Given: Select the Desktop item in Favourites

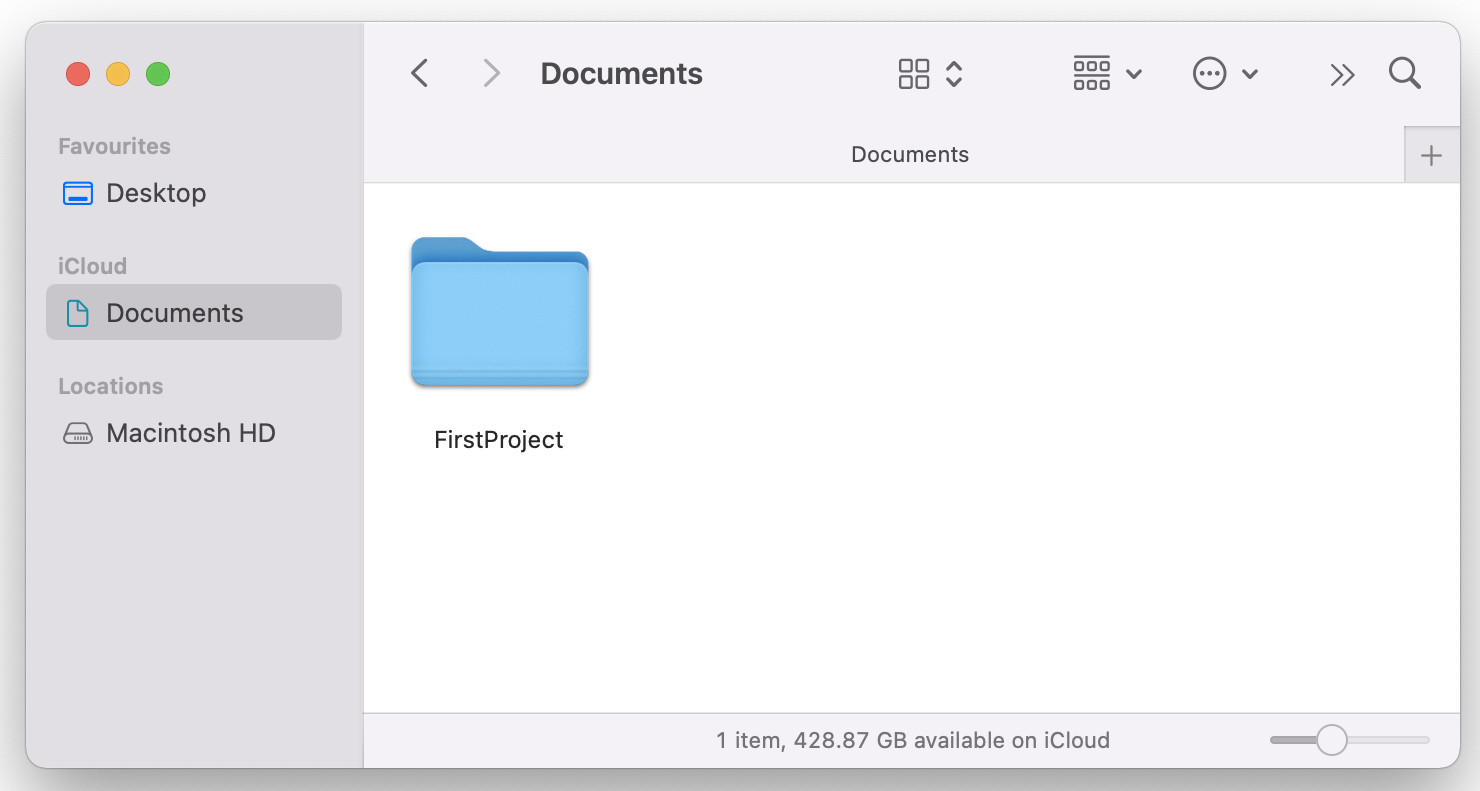Looking at the screenshot, I should click(156, 193).
